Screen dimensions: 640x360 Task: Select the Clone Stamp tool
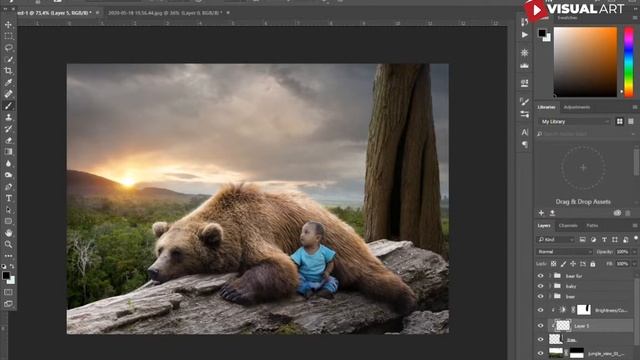8,117
